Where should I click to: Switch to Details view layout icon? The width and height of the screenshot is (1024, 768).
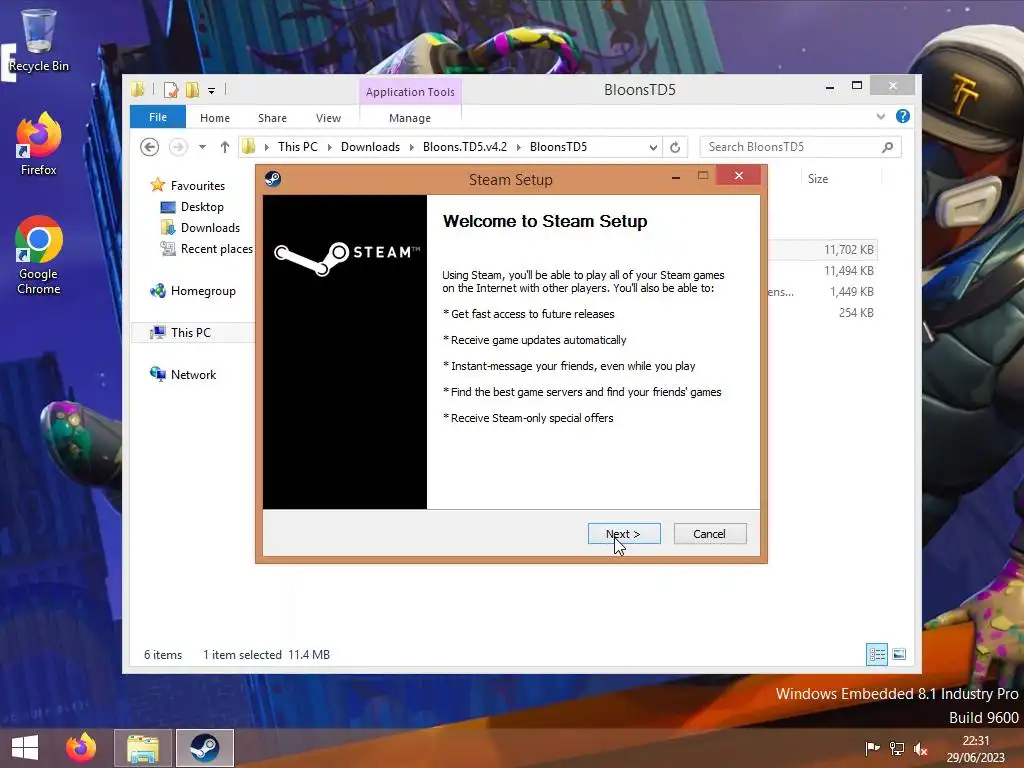(x=876, y=654)
